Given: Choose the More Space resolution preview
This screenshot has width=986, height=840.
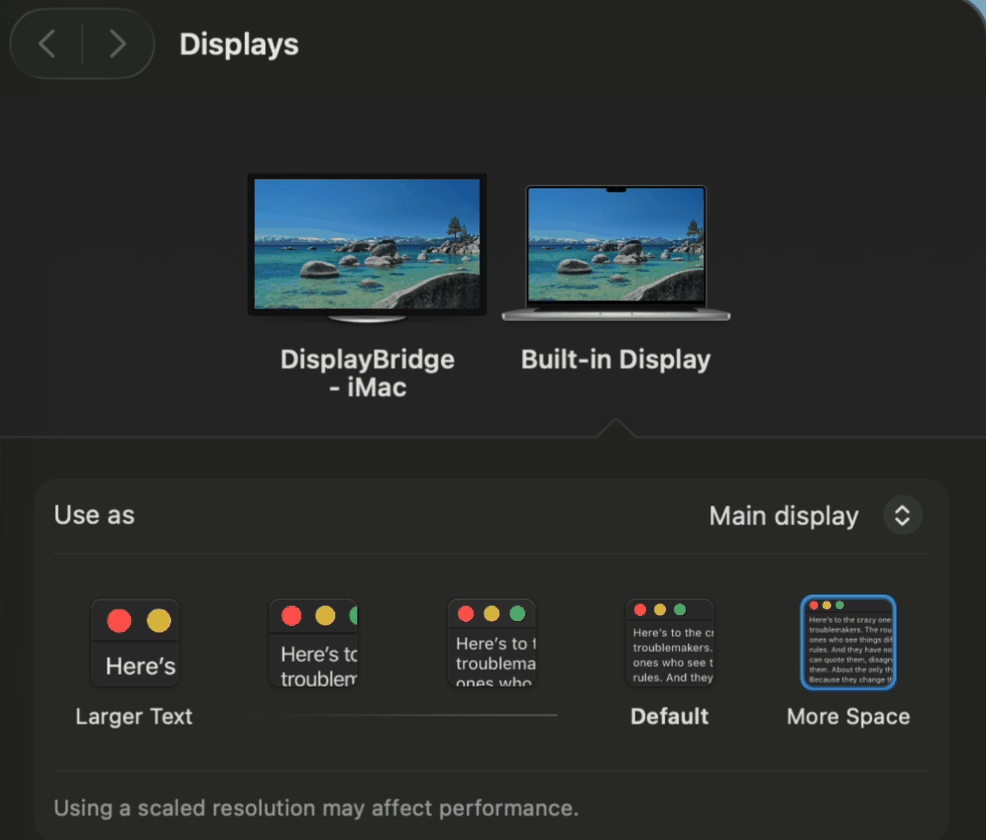Looking at the screenshot, I should [x=848, y=643].
